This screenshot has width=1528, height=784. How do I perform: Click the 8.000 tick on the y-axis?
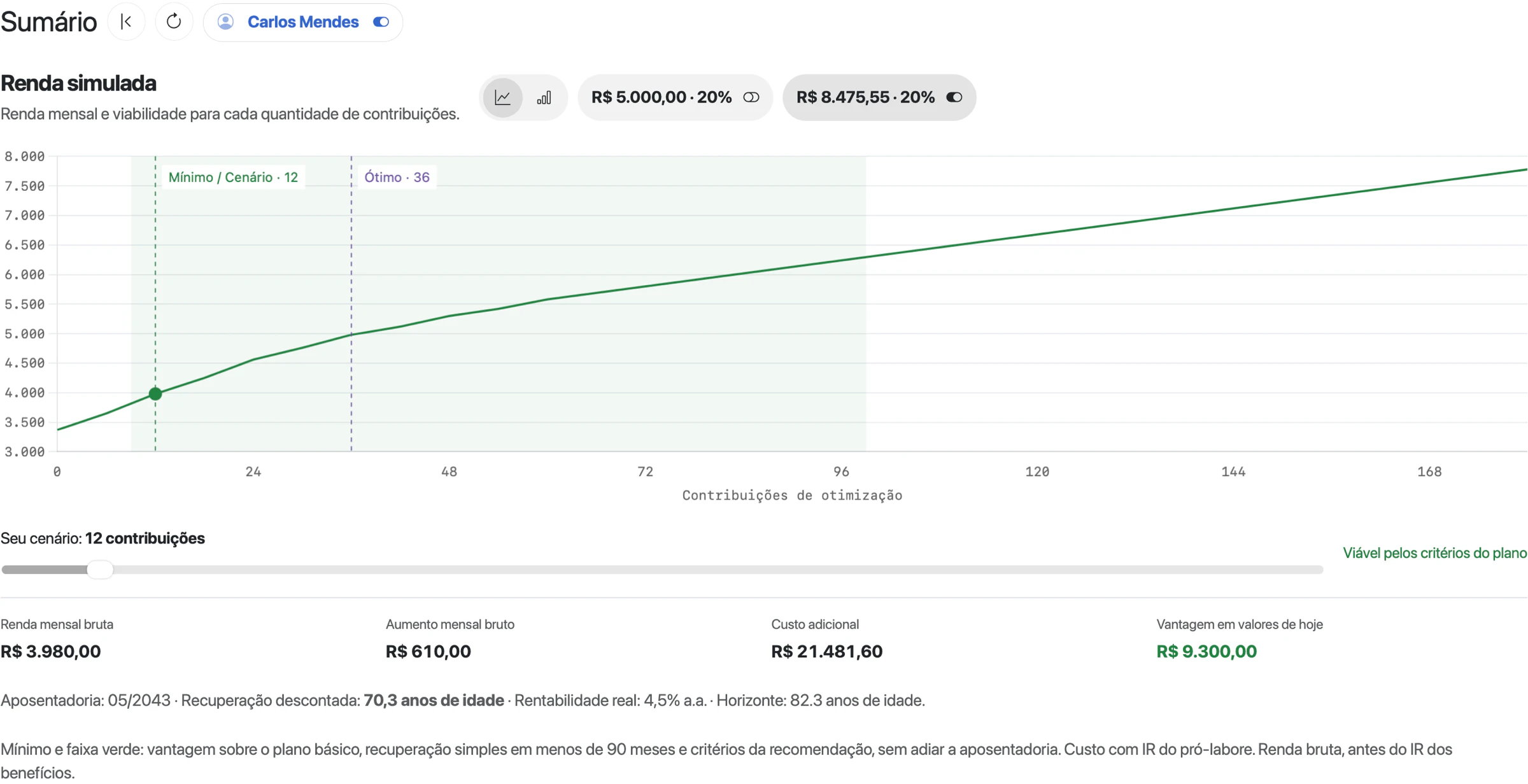[24, 157]
